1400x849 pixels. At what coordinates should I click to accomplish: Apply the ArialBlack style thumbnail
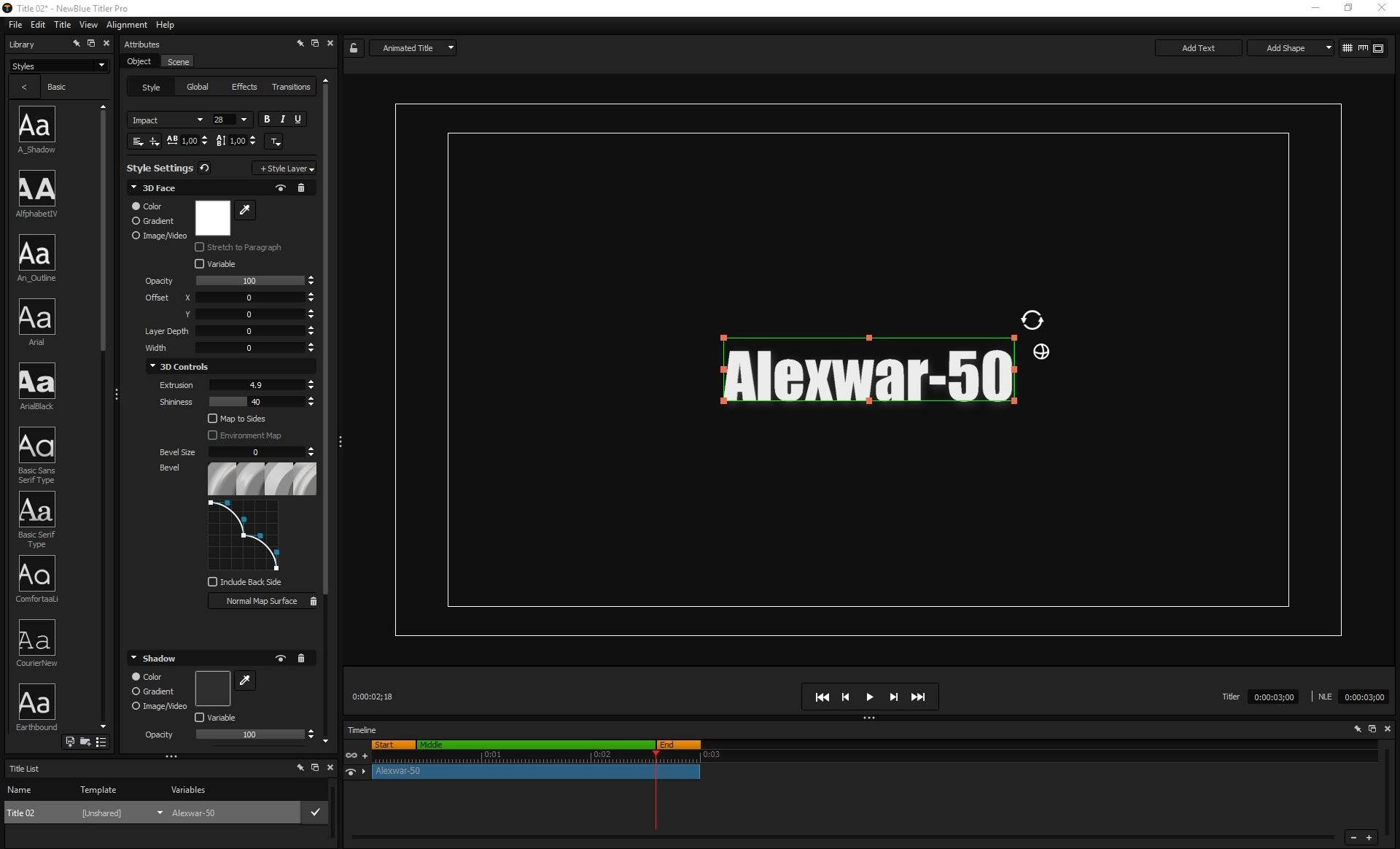click(36, 381)
